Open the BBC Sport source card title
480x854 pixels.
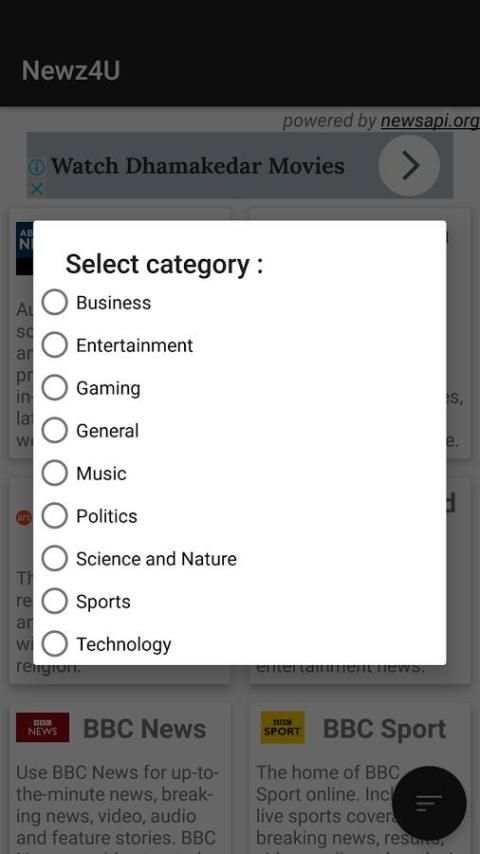tap(385, 729)
